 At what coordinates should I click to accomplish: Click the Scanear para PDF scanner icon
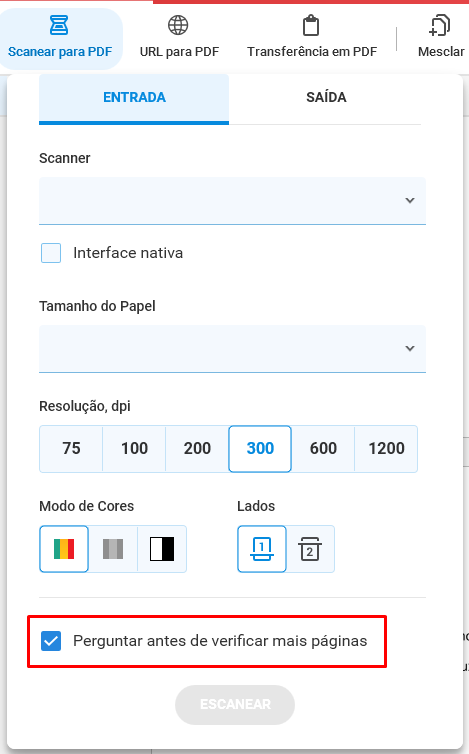click(x=59, y=25)
